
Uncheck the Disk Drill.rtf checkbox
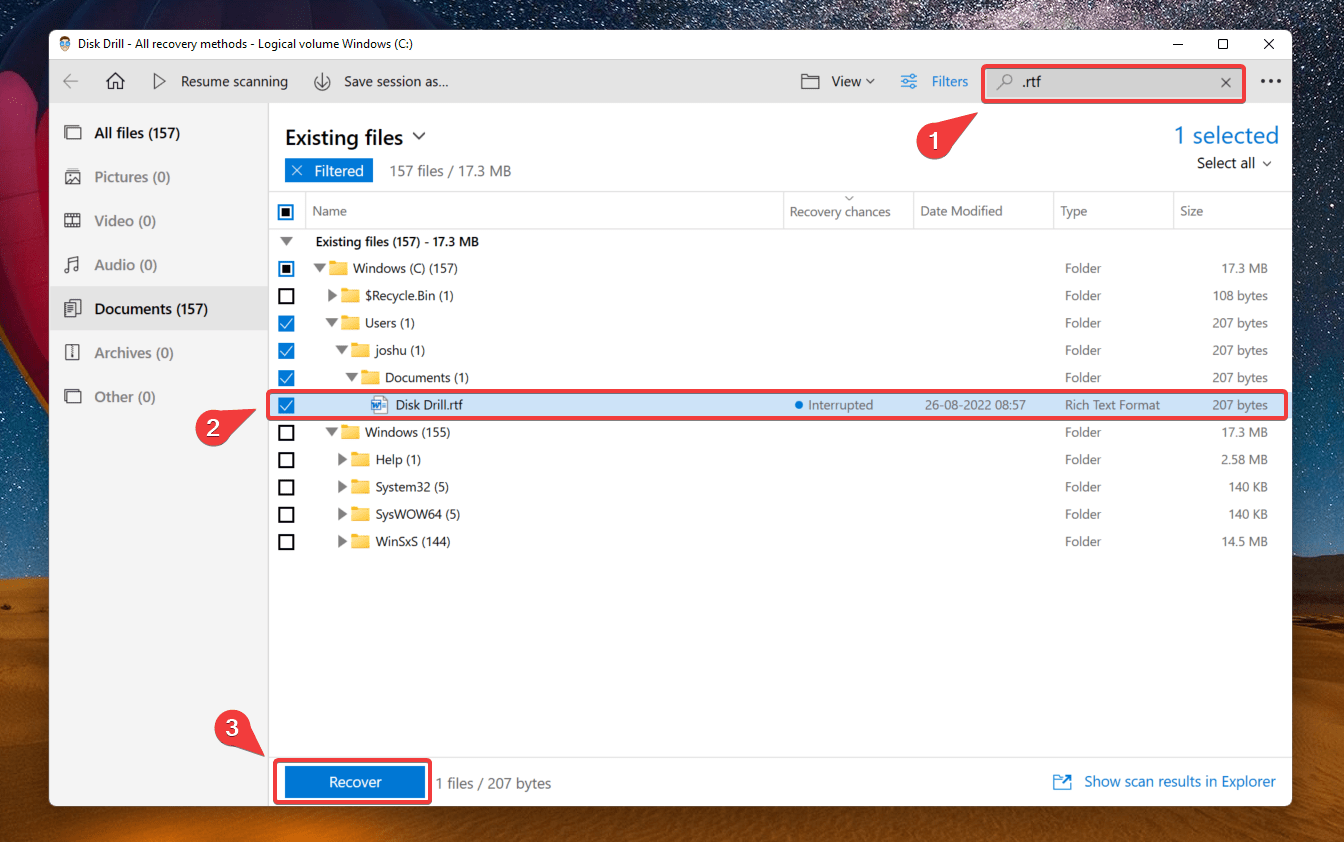point(286,405)
